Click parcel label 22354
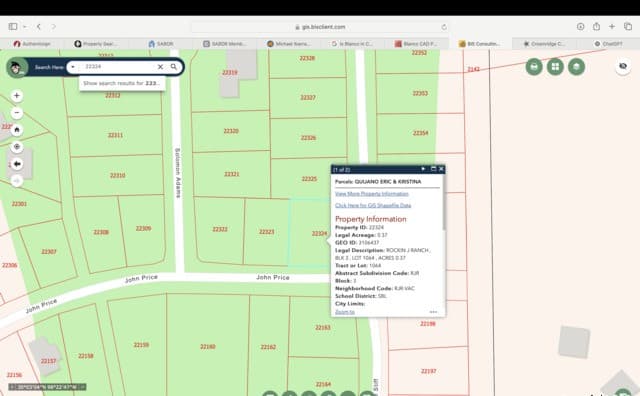 [x=420, y=133]
